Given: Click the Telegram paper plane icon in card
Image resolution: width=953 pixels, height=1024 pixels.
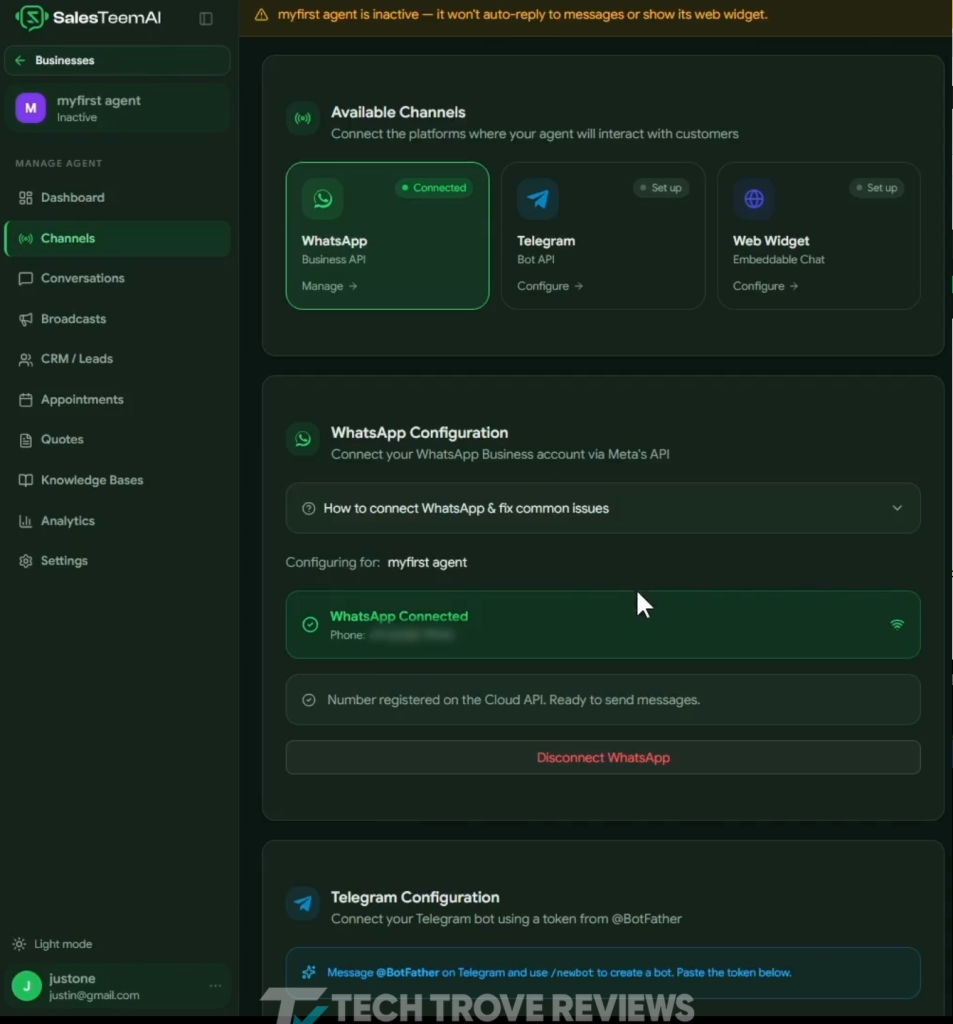Looking at the screenshot, I should 538,199.
